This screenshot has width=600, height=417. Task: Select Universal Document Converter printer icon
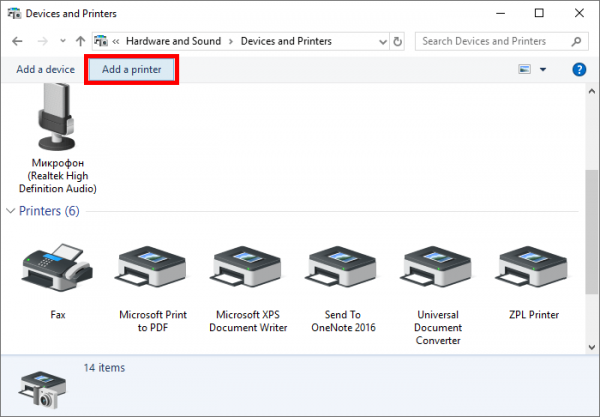438,267
